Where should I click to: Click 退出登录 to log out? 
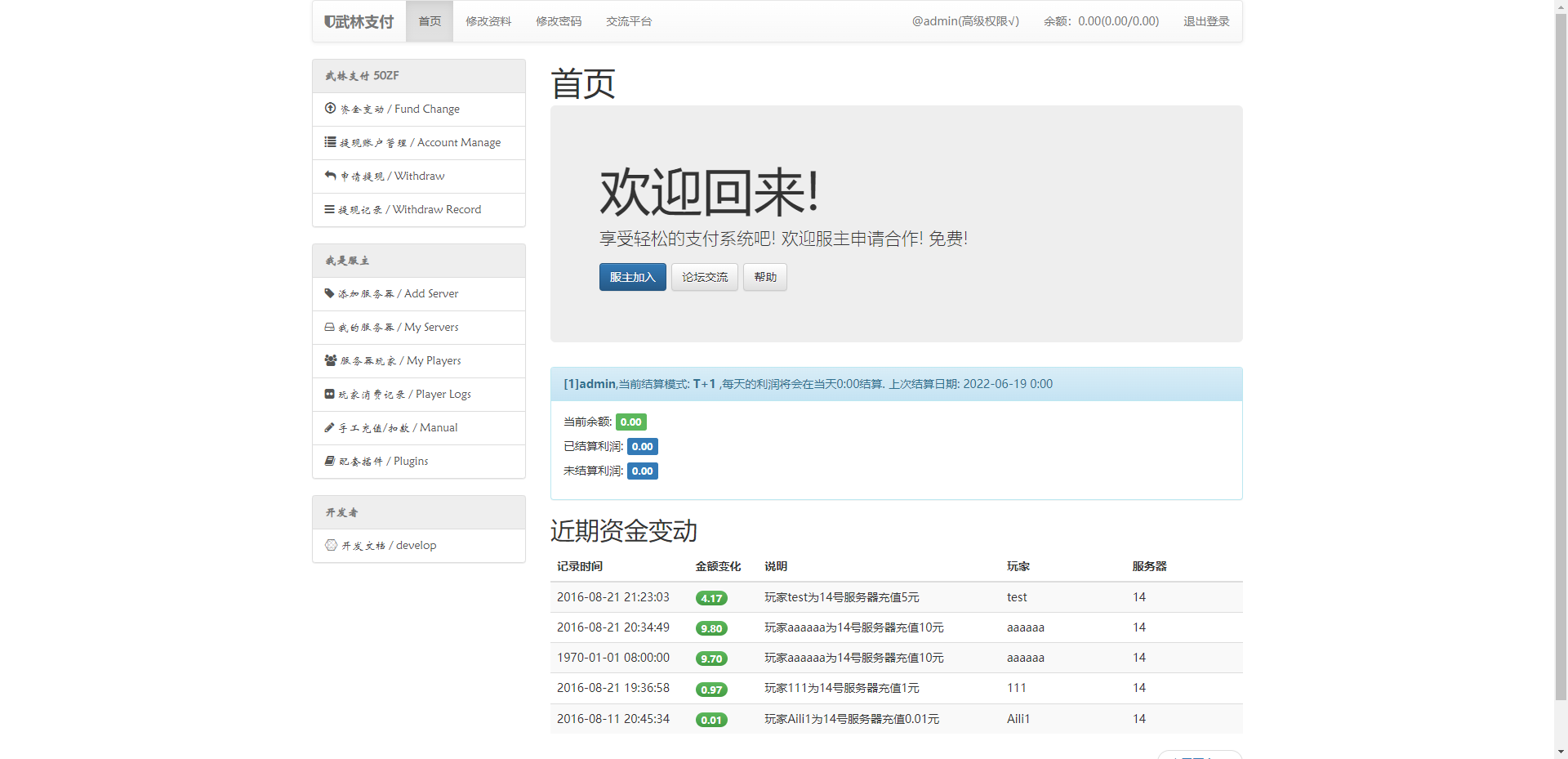coord(1206,21)
